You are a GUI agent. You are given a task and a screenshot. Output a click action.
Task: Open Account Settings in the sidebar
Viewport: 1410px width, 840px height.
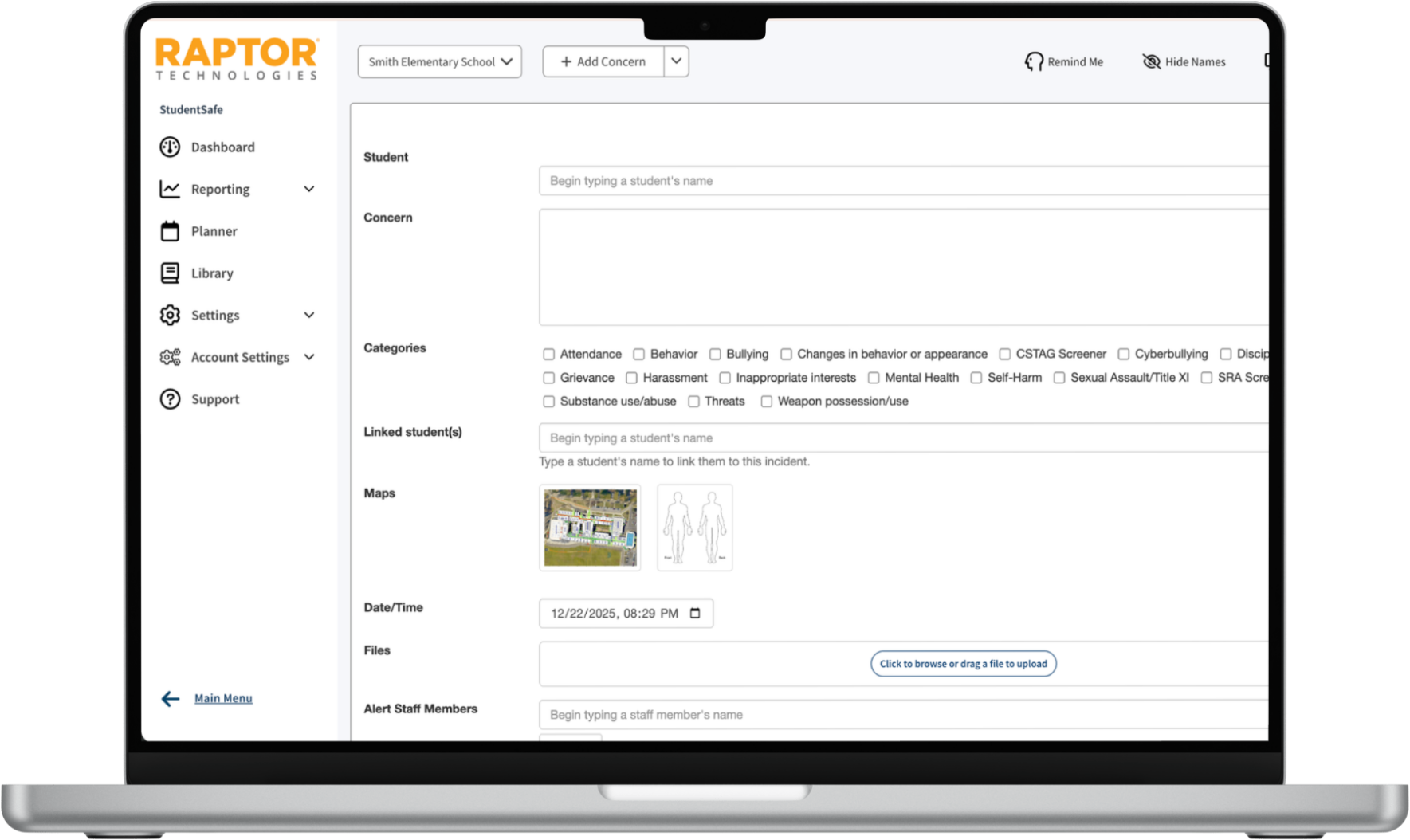[239, 357]
